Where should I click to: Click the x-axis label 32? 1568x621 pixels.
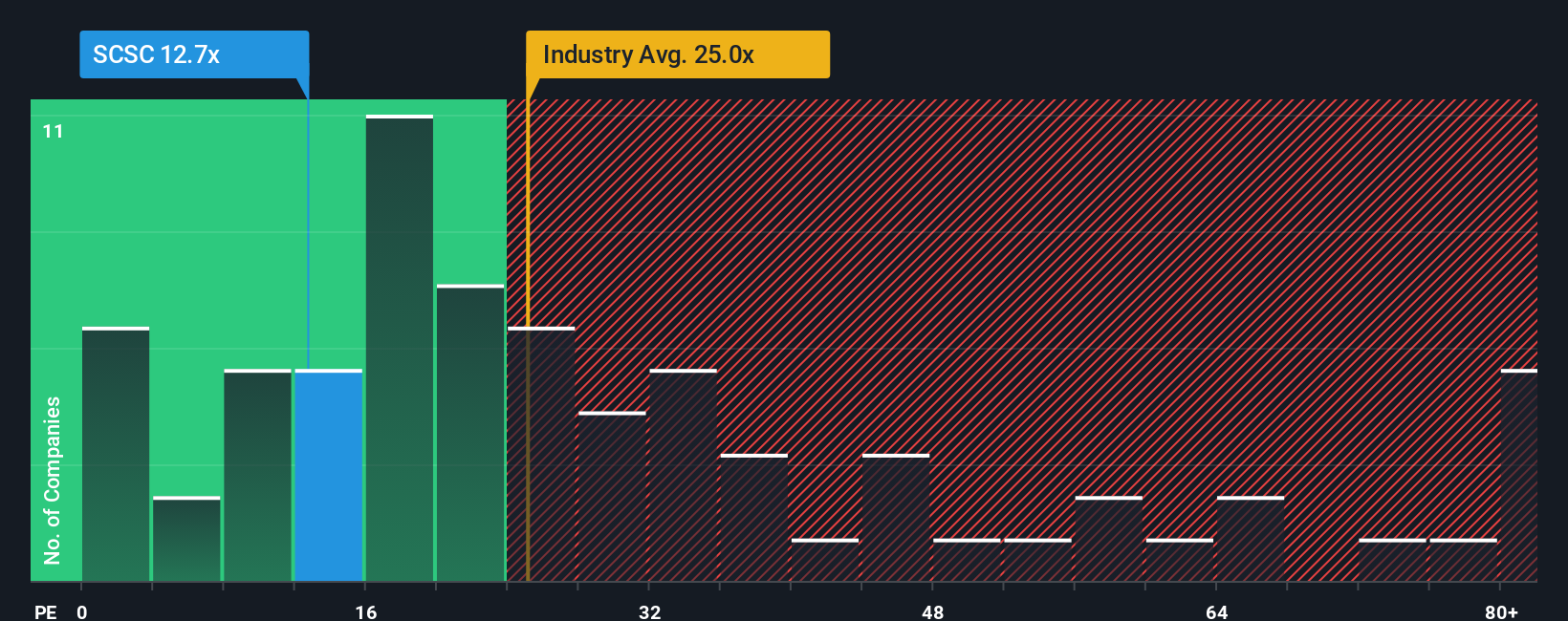pyautogui.click(x=650, y=611)
